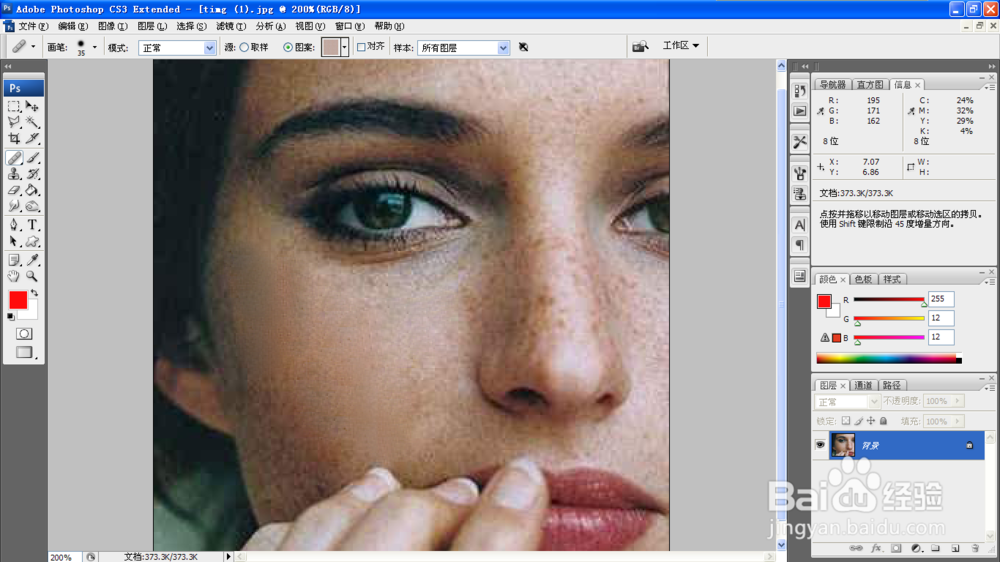Click the foreground color swatch in toolbox
Screen dimensions: 1000x562
coord(18,300)
